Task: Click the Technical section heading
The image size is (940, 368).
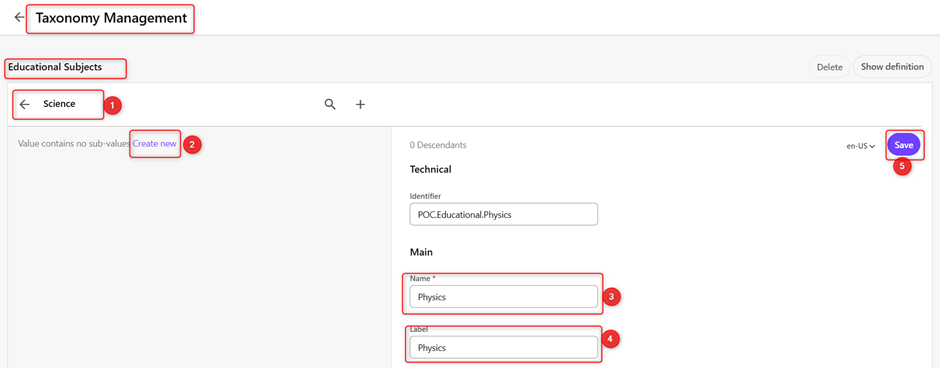Action: pyautogui.click(x=430, y=170)
